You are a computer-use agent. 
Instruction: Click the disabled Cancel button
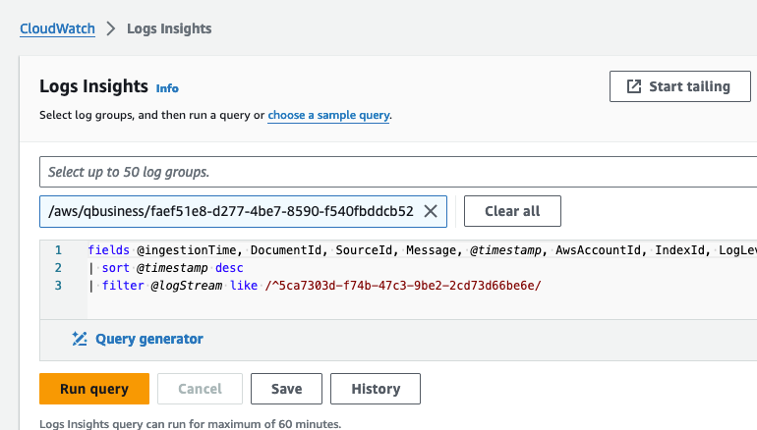pos(200,388)
